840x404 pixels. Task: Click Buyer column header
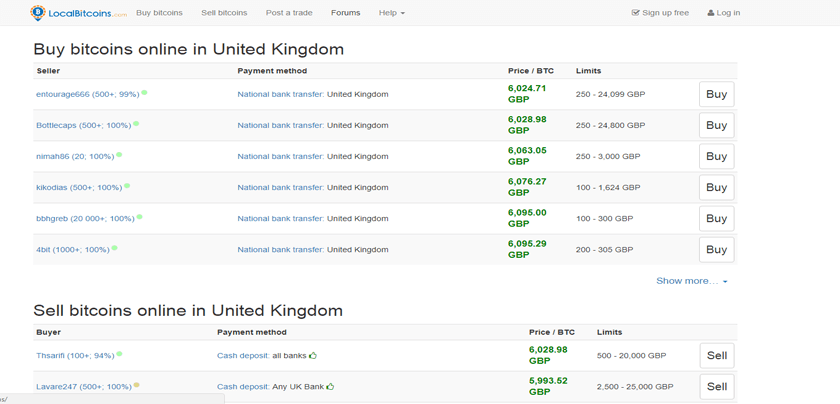[x=48, y=332]
